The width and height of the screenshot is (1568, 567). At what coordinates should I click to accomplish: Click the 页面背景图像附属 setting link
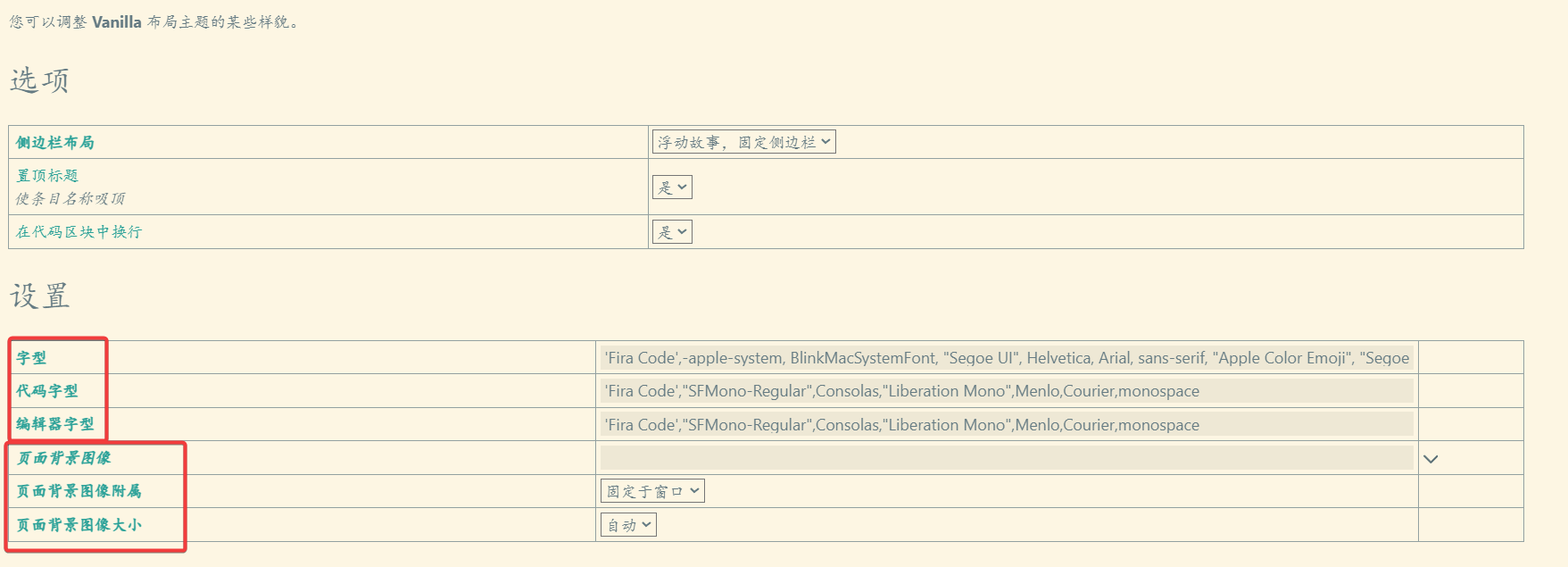coord(79,491)
